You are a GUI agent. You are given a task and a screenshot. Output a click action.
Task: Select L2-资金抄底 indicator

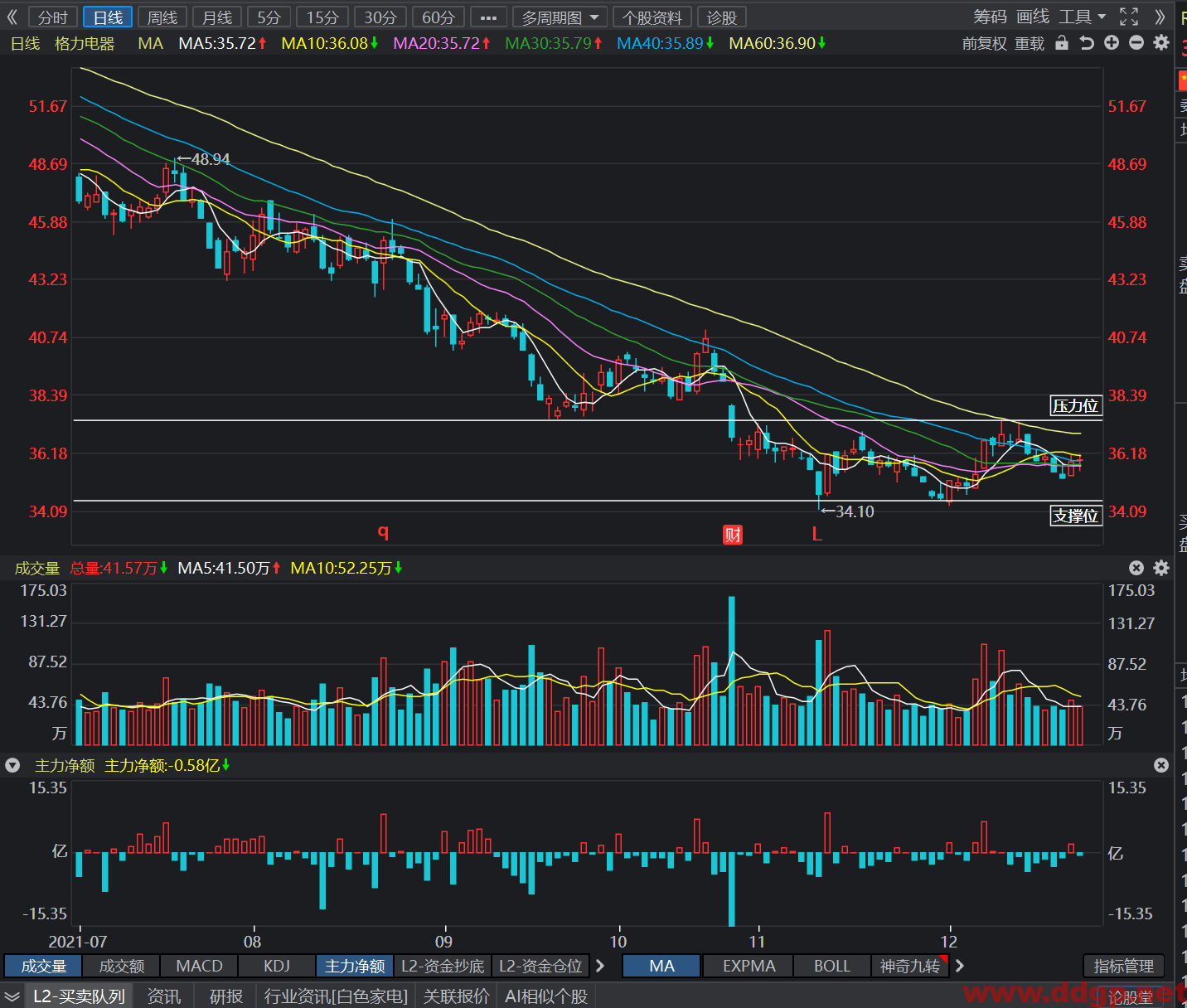443,966
